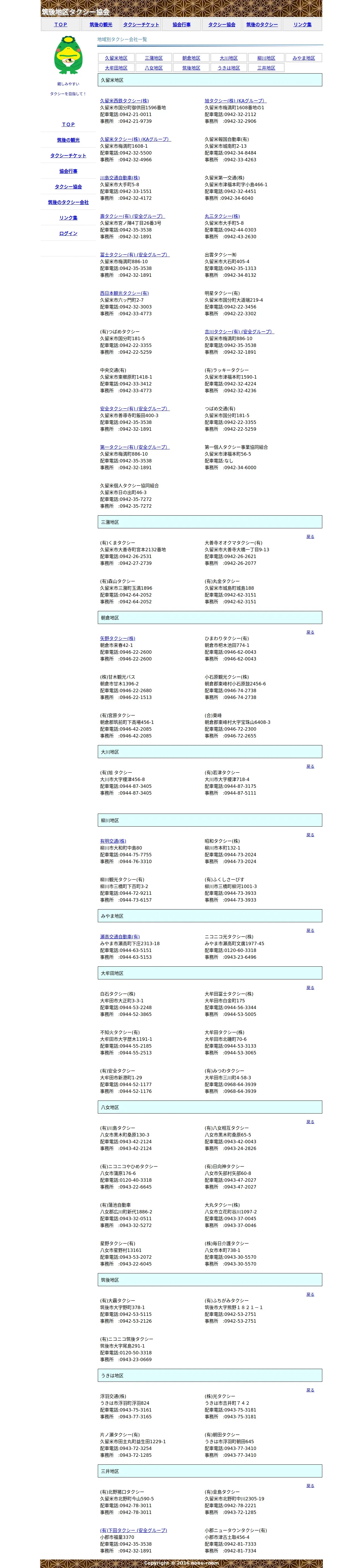
Task: Visit the 瀬高交通自動車(有) link
Action: point(120,936)
